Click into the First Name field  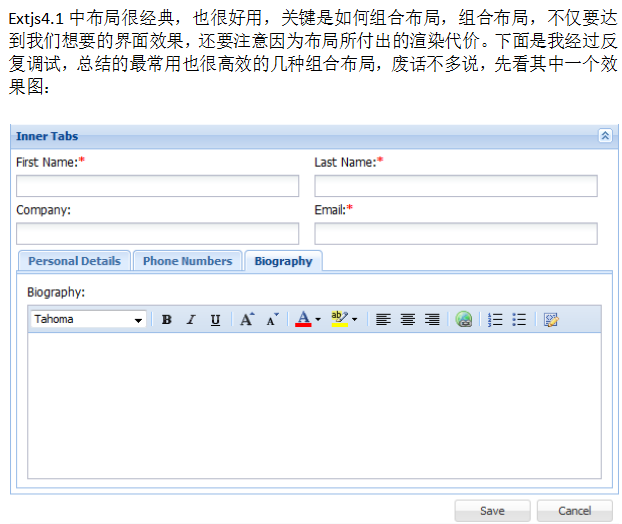157,186
